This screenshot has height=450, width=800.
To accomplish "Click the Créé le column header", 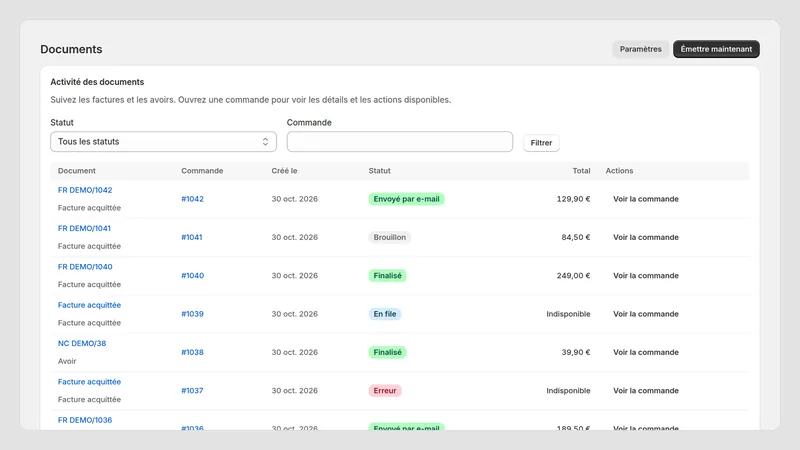I will click(x=284, y=171).
